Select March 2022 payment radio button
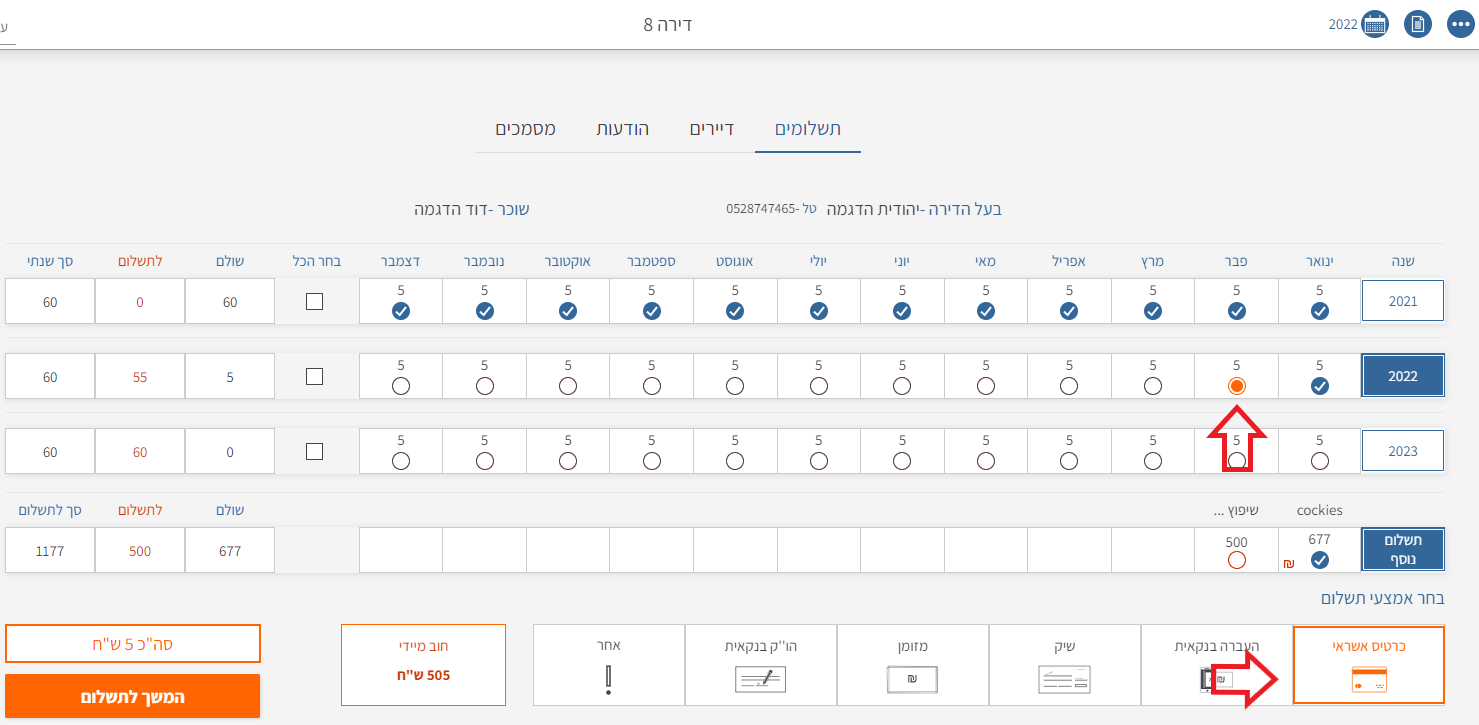1479x725 pixels. click(1153, 386)
